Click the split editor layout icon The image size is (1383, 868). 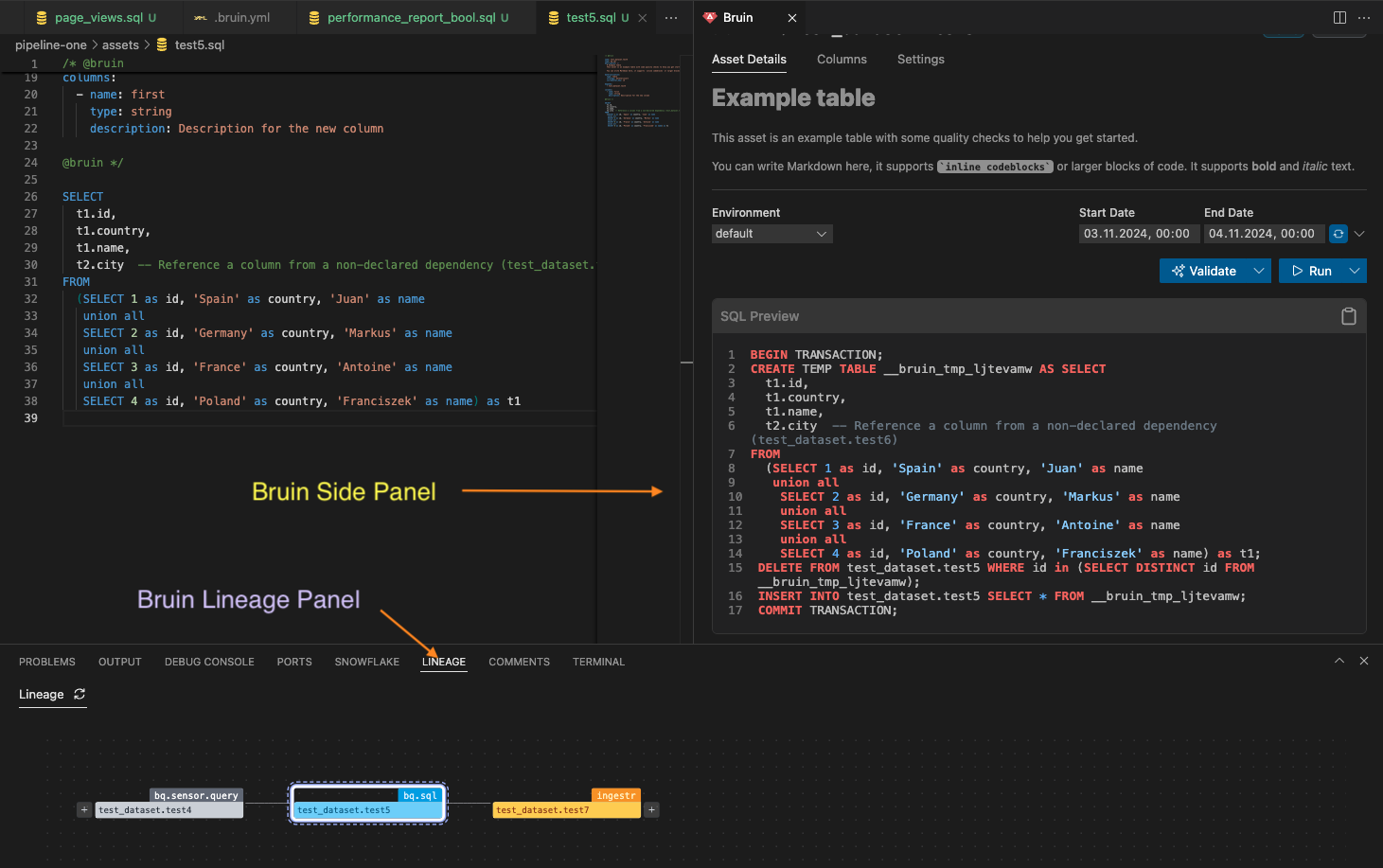click(x=1339, y=18)
